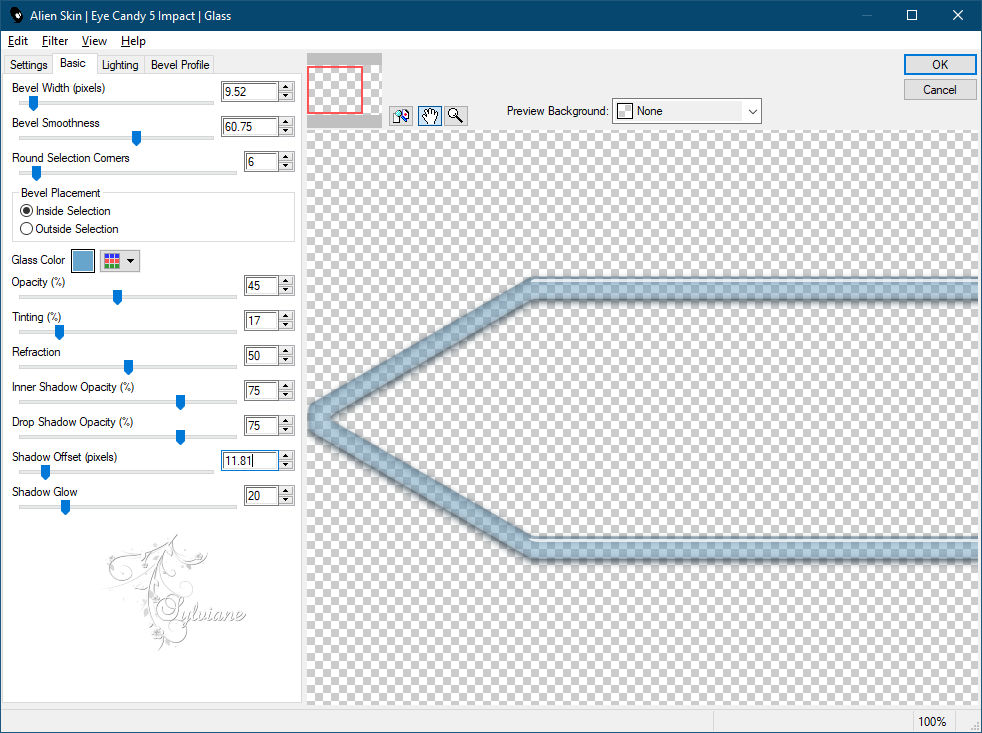Open the color grid palette icon

point(112,261)
